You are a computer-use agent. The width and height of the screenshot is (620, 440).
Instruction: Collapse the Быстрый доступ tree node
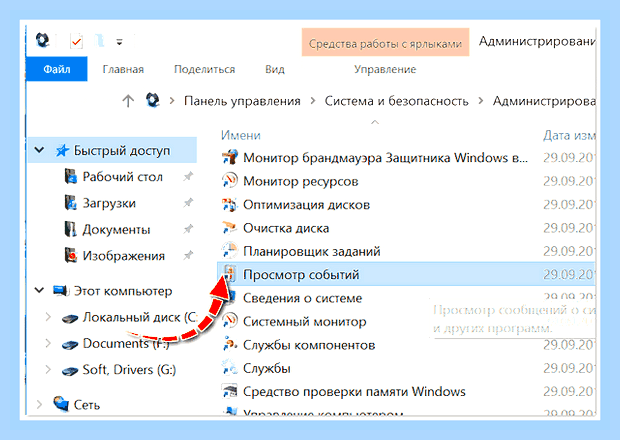[x=39, y=150]
